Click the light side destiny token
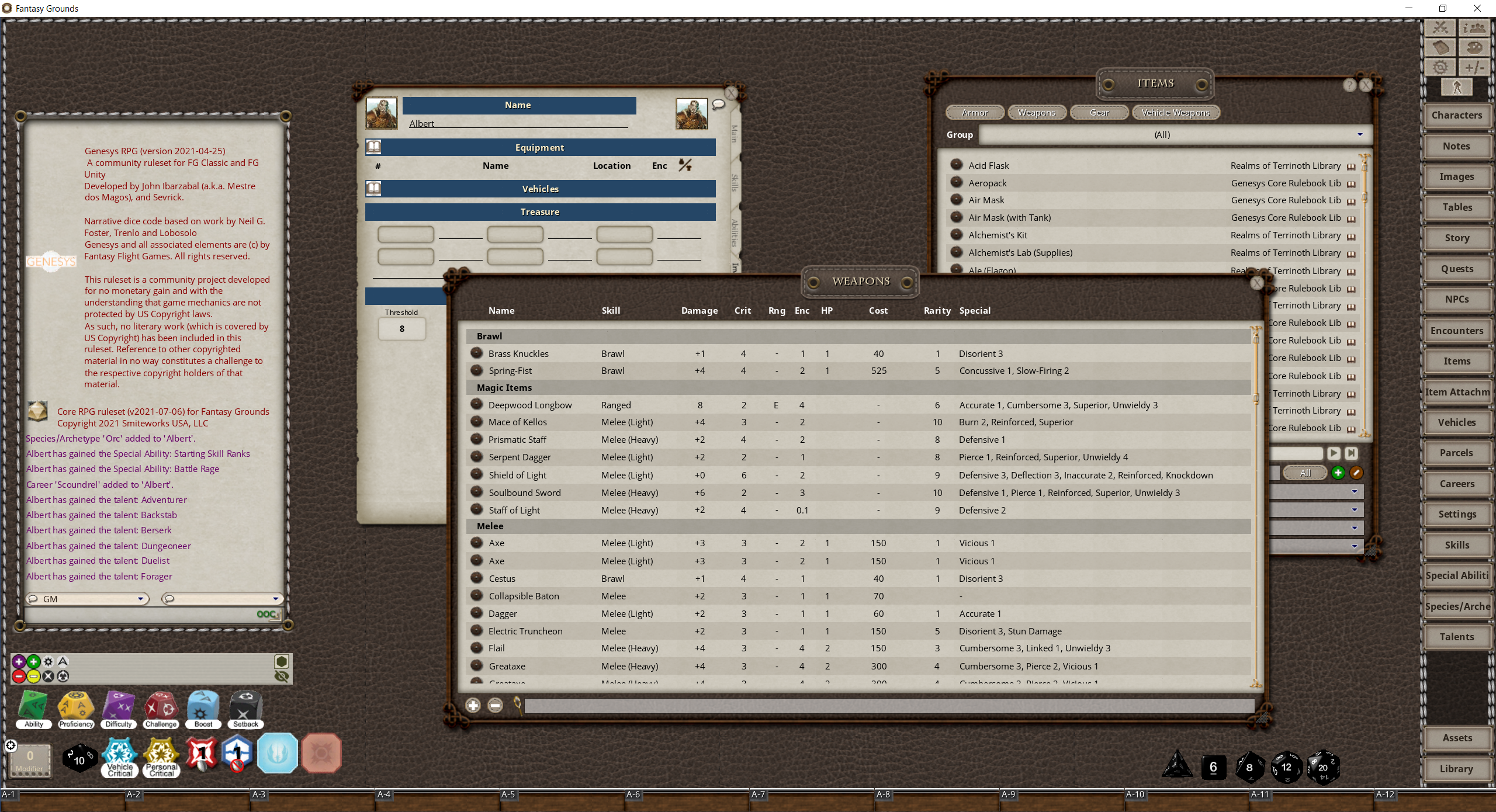The height and width of the screenshot is (812, 1496). (x=278, y=753)
